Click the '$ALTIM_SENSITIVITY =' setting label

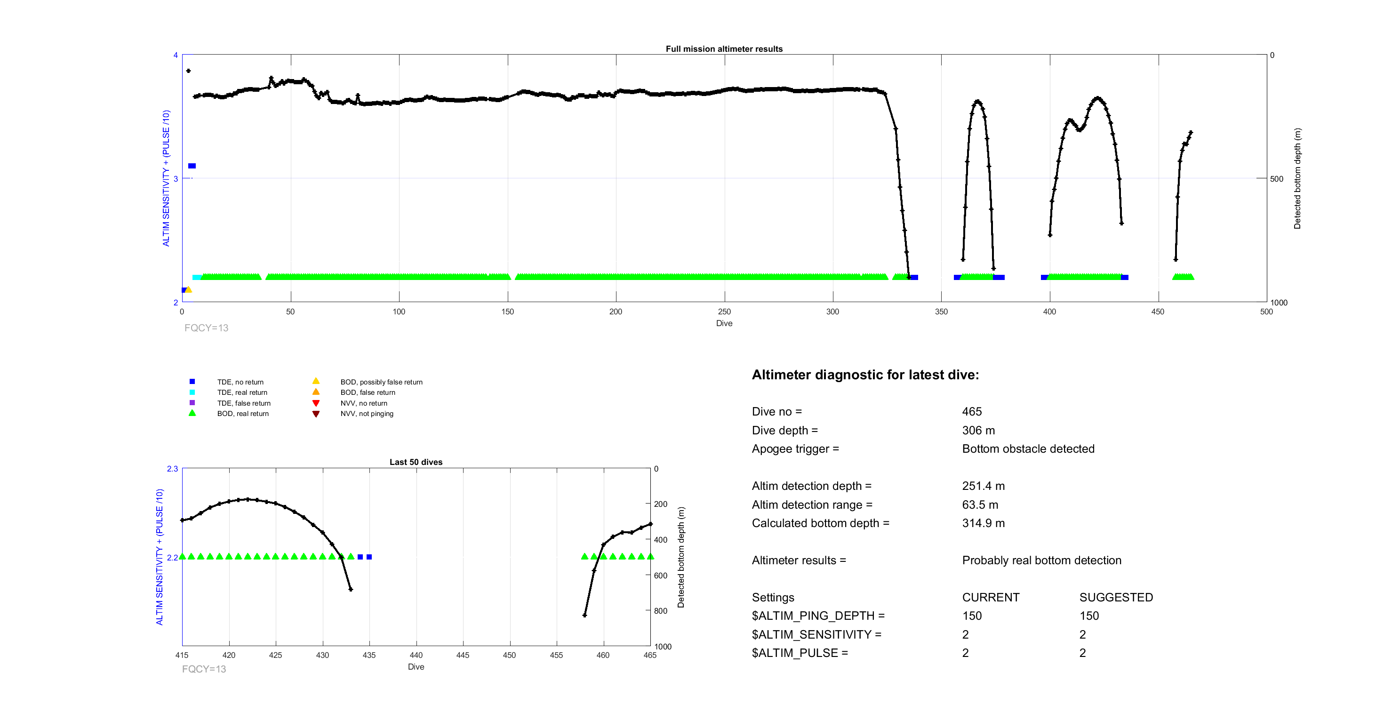coord(817,635)
